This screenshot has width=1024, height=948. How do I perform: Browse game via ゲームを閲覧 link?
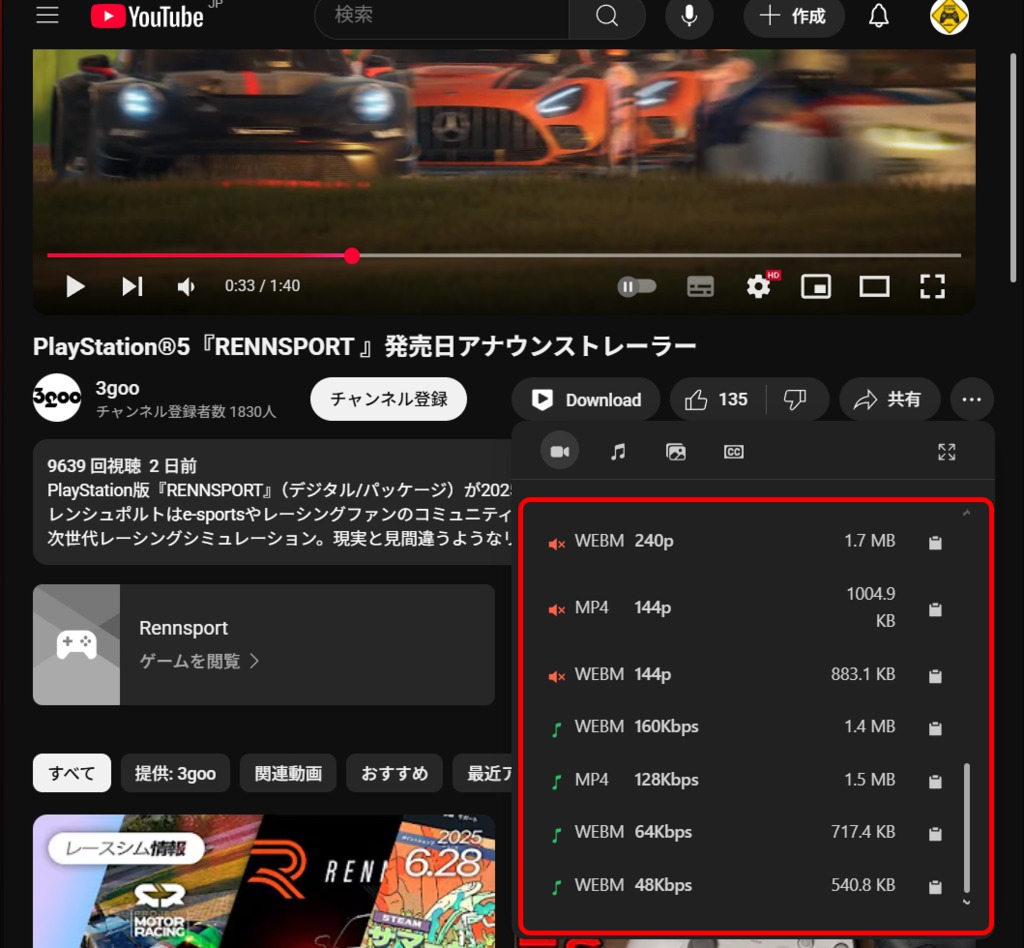(199, 661)
